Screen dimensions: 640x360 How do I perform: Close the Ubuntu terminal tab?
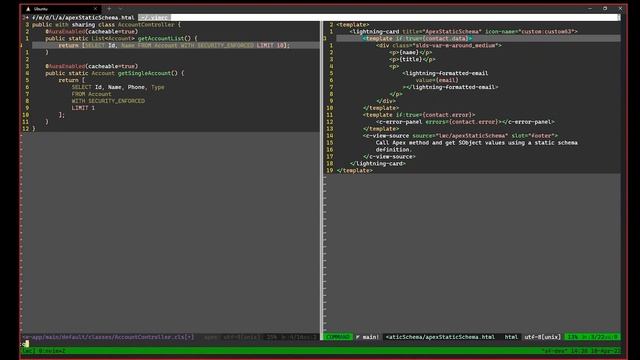click(96, 9)
